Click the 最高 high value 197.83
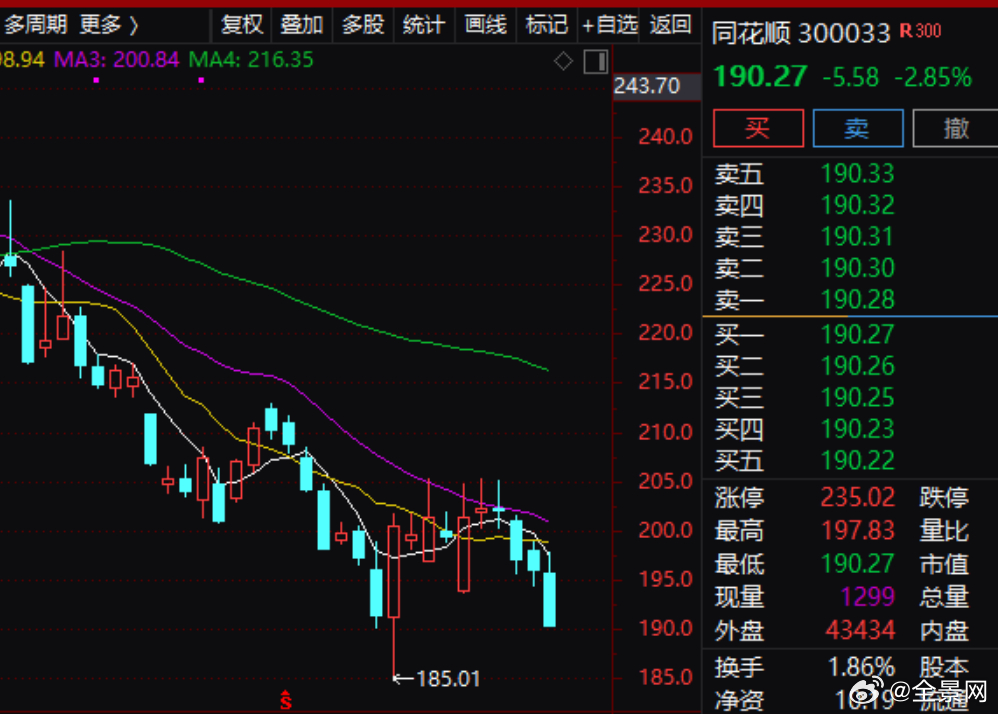998x714 pixels. pyautogui.click(x=857, y=530)
